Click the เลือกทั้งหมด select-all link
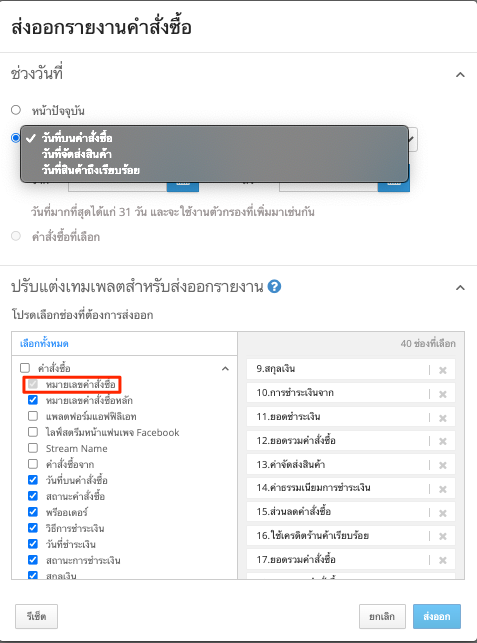This screenshot has height=643, width=477. [44, 343]
